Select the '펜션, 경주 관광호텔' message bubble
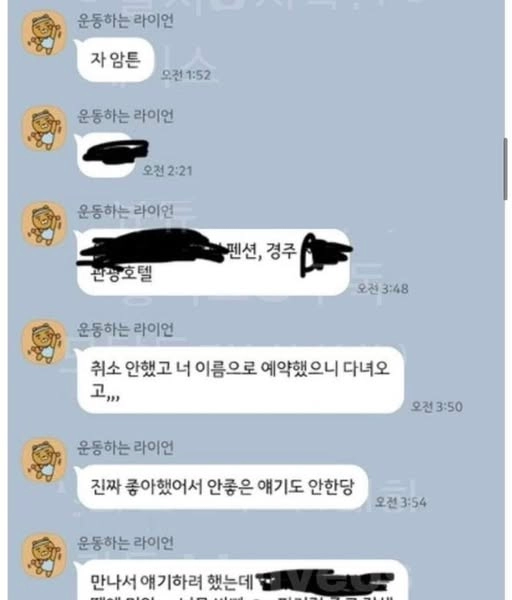Image resolution: width=512 pixels, height=600 pixels. coord(213,262)
